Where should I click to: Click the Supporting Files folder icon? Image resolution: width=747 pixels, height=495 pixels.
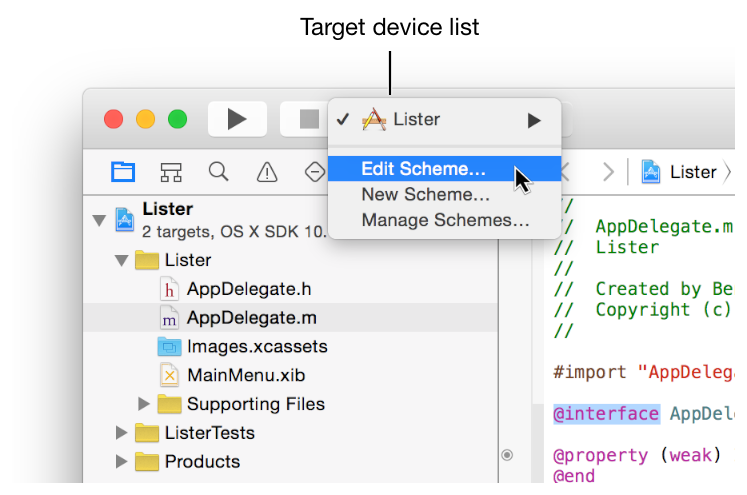170,404
